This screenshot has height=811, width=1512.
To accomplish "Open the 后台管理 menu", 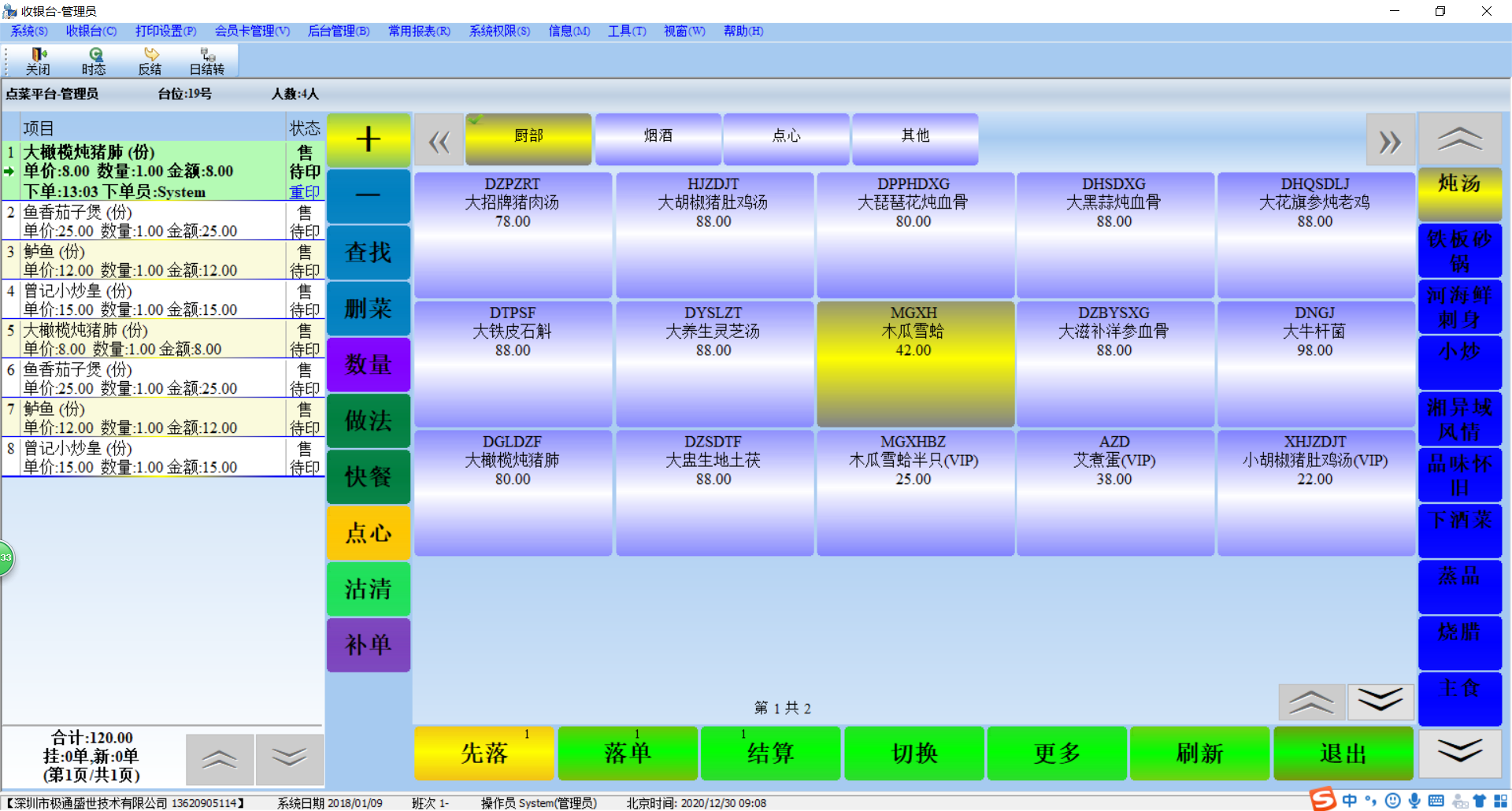I will (338, 31).
